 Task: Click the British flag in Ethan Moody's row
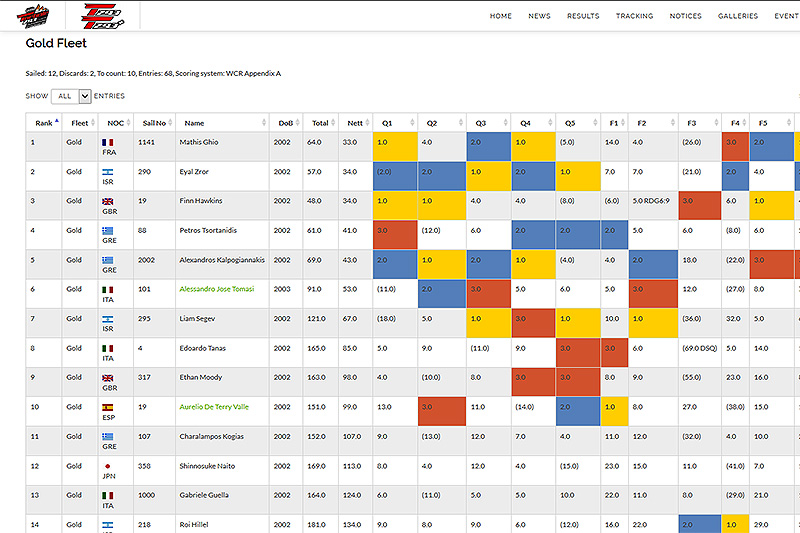point(108,378)
